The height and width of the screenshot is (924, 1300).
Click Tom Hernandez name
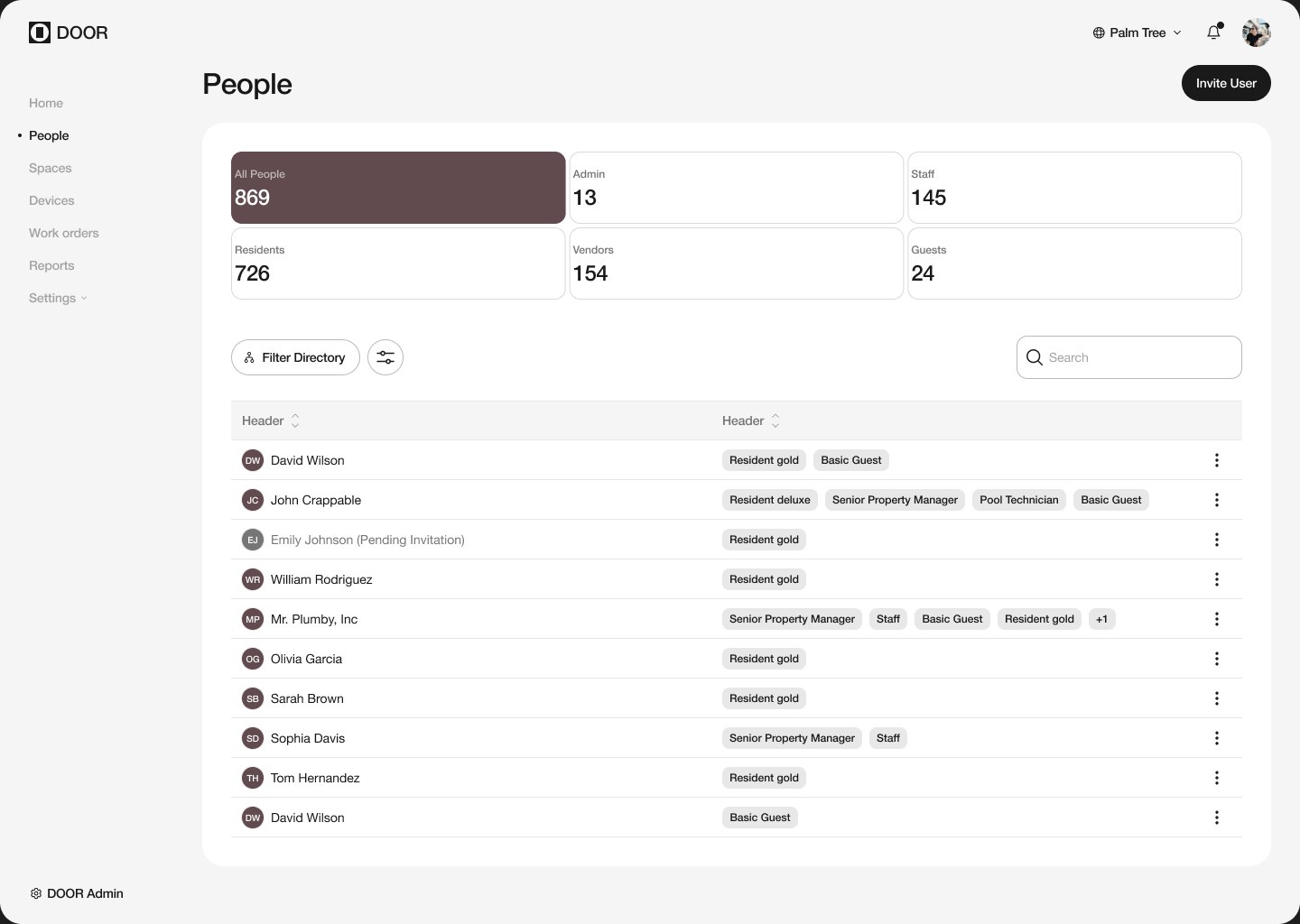pyautogui.click(x=315, y=778)
